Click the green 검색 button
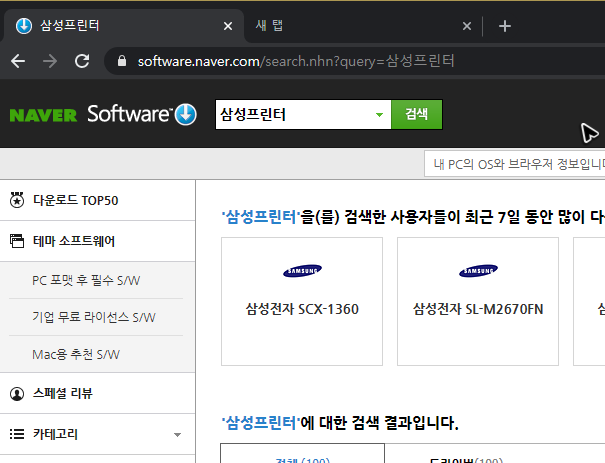 417,115
